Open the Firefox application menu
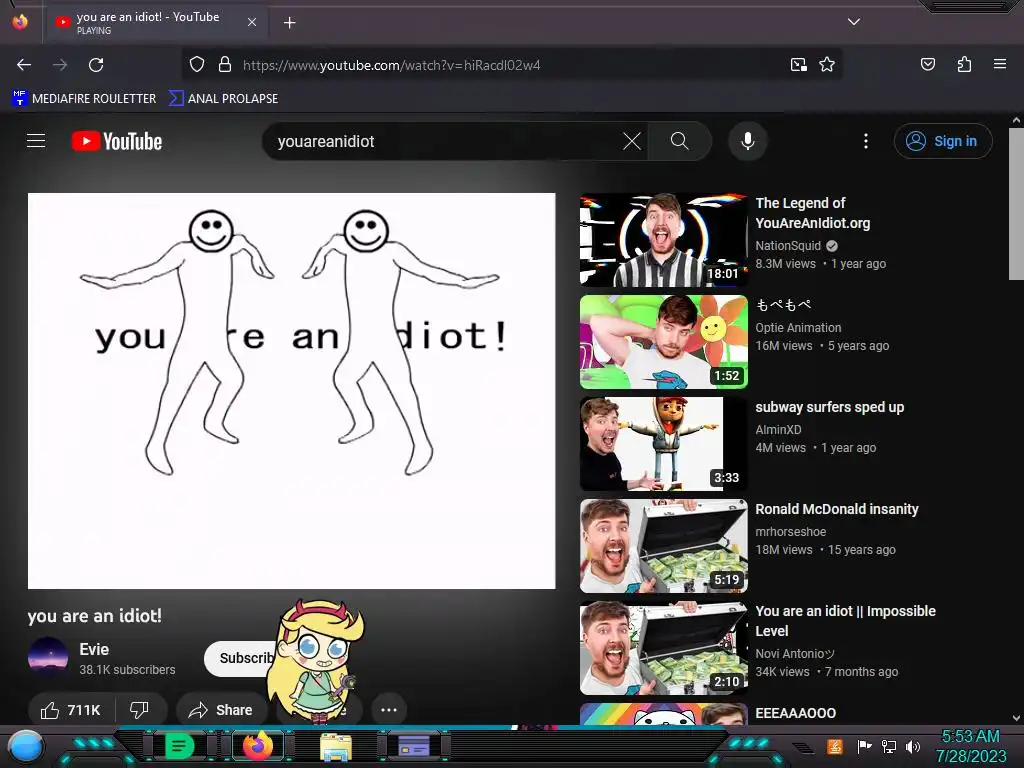 tap(1000, 64)
